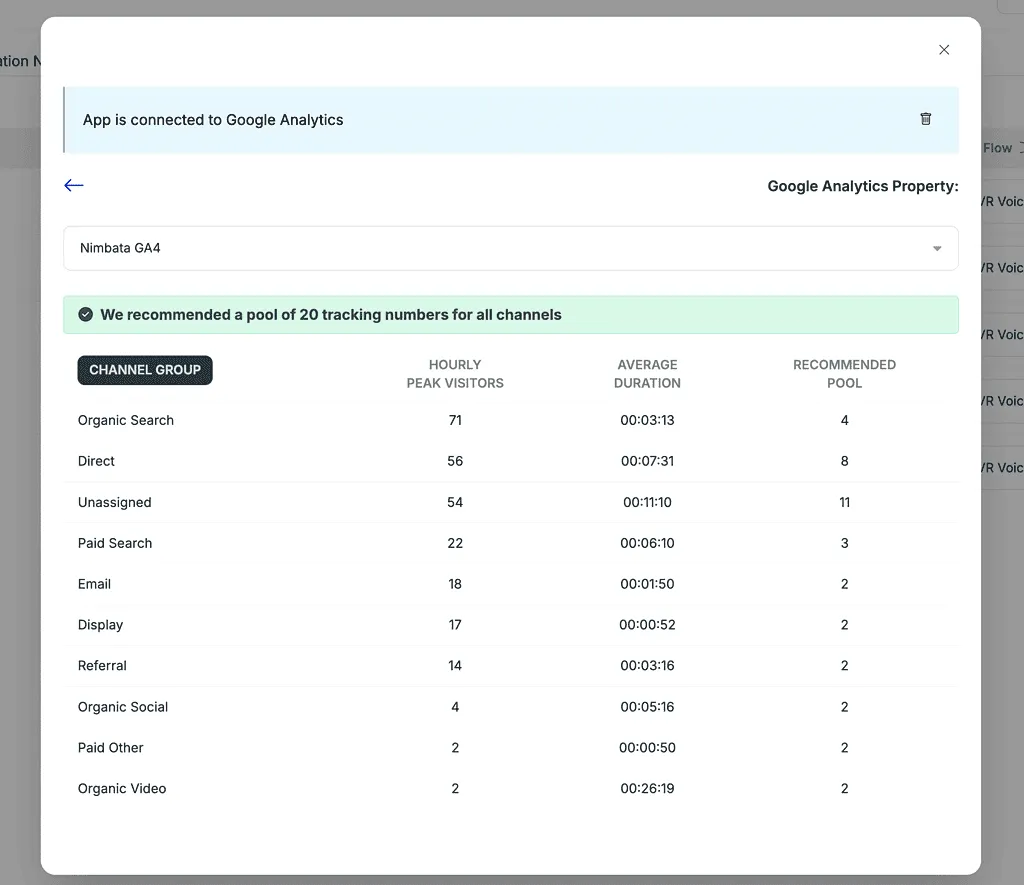Click the HOURLY PEAK VISITORS column header

tap(455, 374)
